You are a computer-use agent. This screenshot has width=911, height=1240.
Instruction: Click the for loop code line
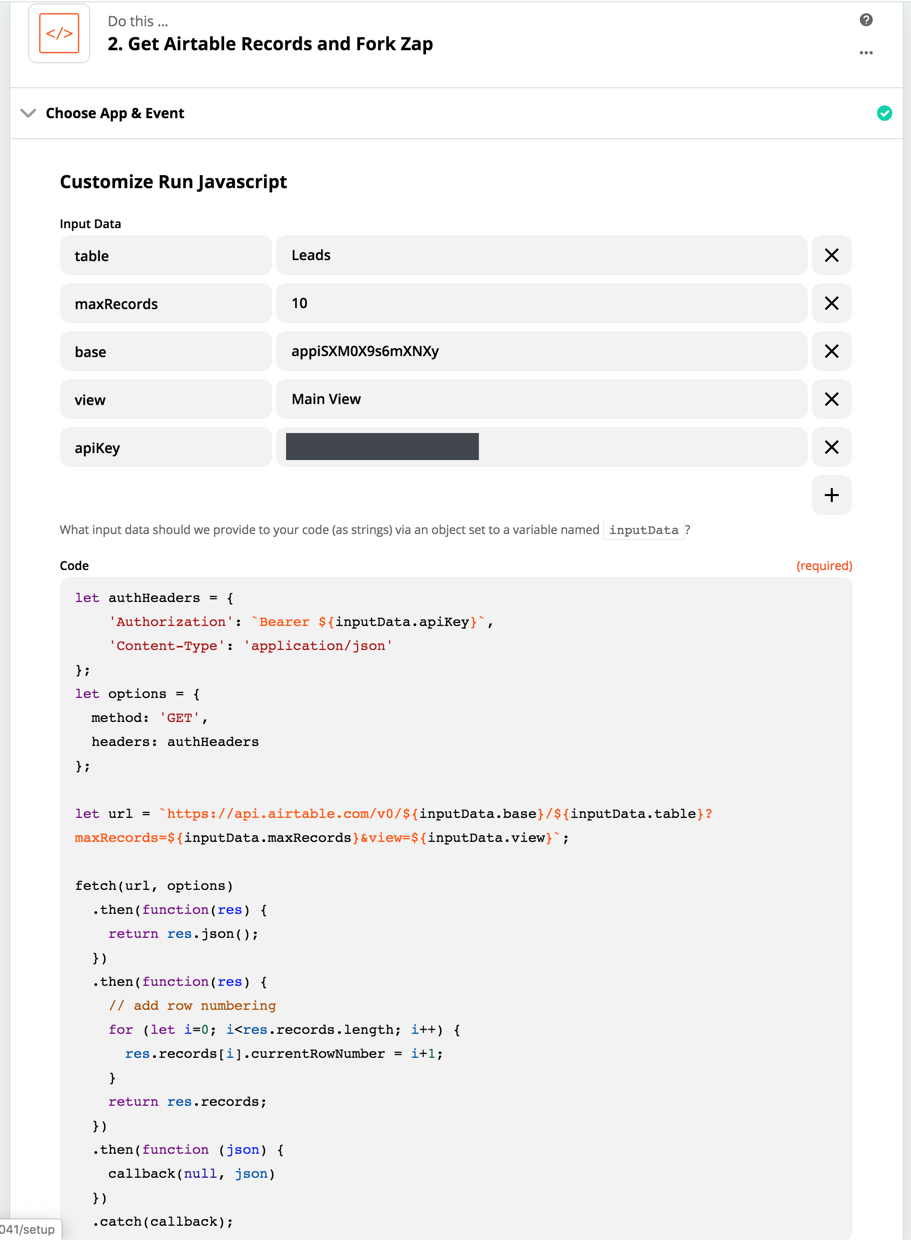point(284,1029)
